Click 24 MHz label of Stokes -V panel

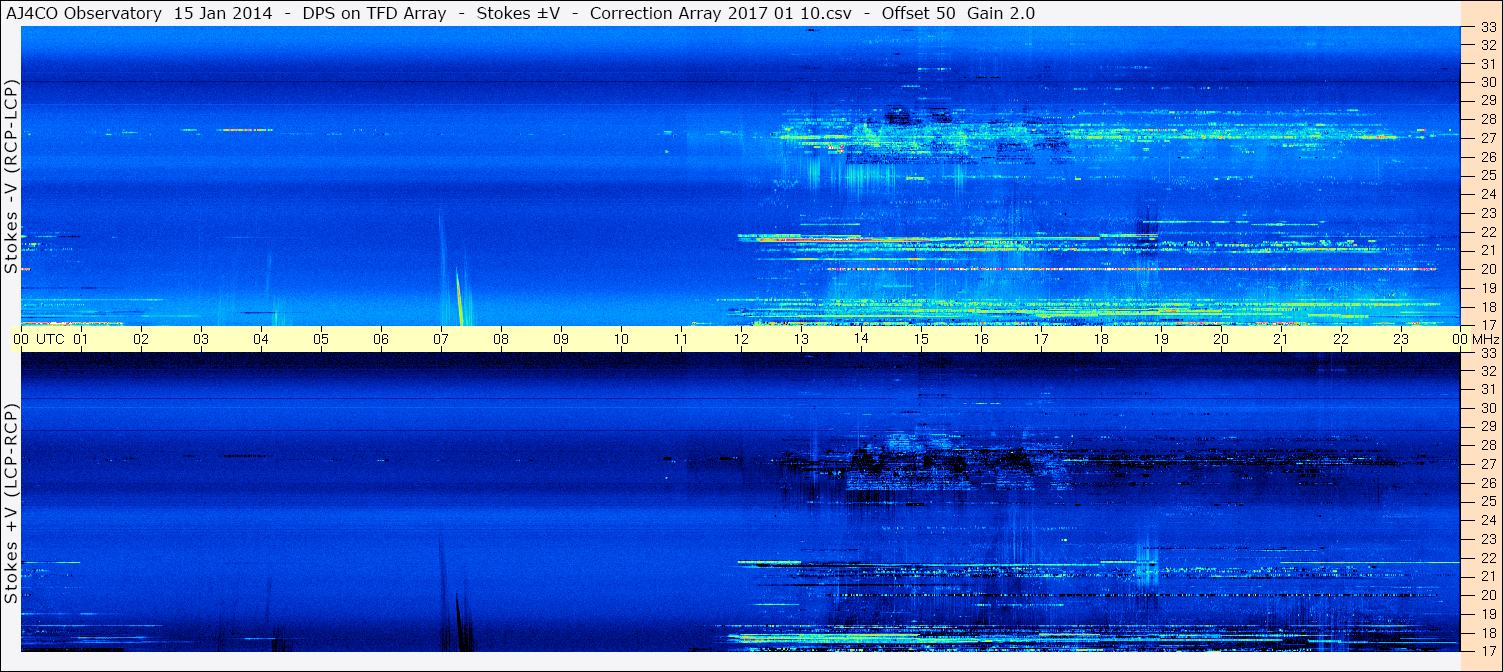[1488, 194]
